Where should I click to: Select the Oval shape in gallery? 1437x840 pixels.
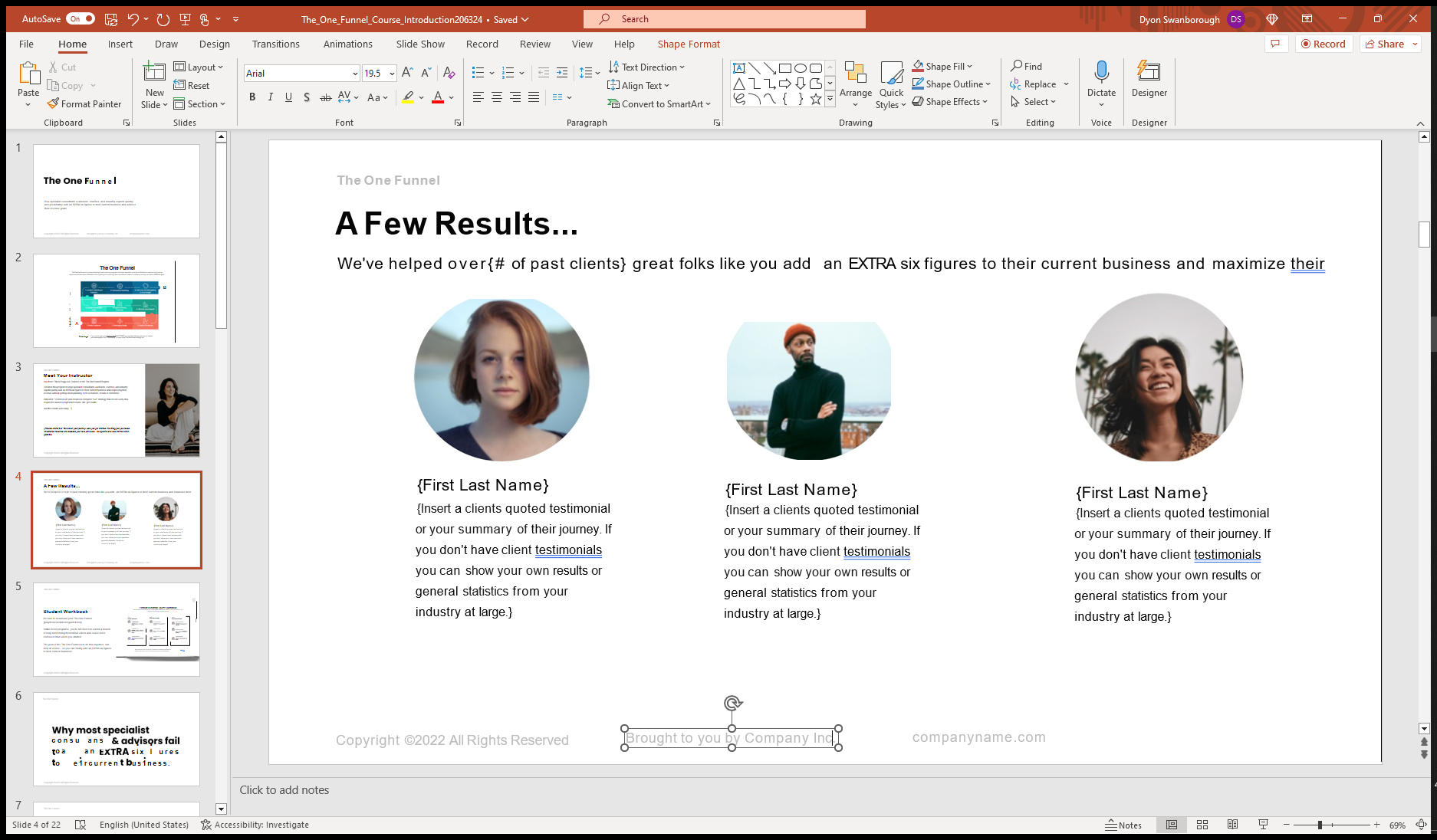click(800, 68)
